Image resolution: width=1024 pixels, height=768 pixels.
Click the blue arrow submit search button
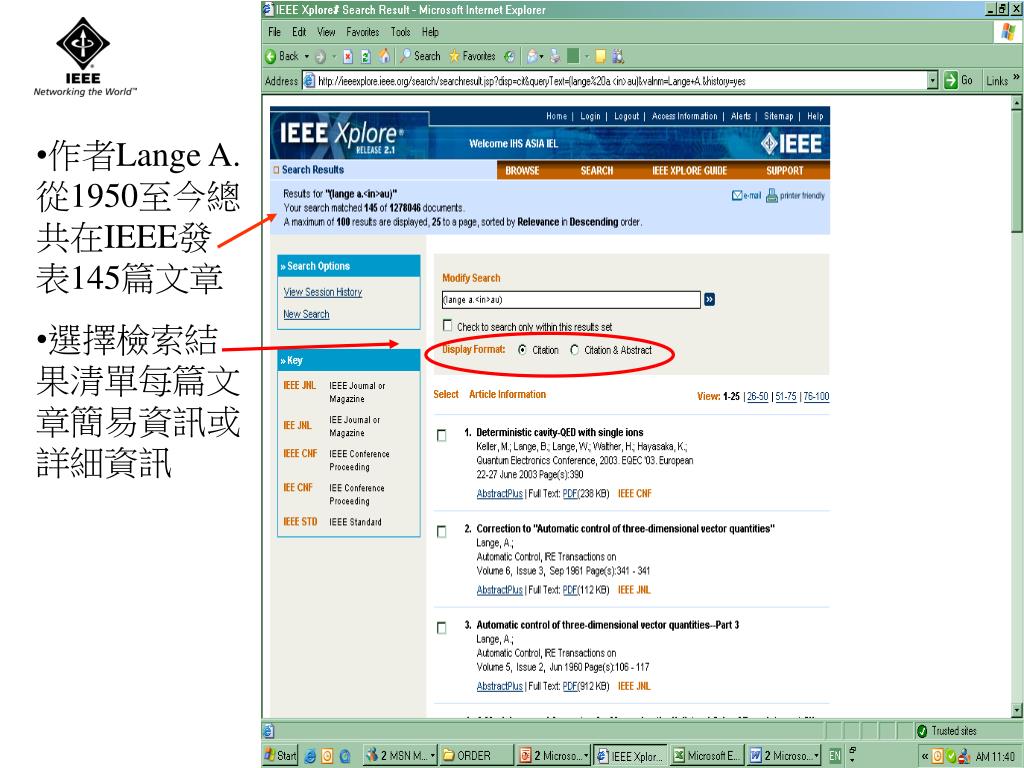(x=709, y=299)
